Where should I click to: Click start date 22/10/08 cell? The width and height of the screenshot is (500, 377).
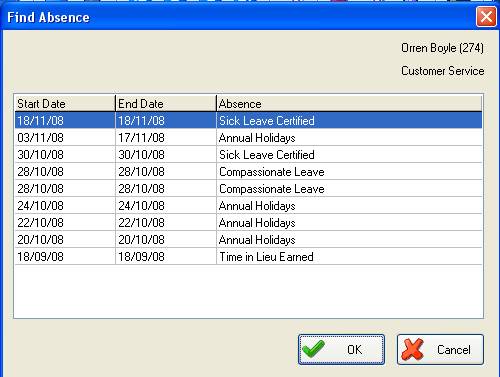pyautogui.click(x=65, y=222)
